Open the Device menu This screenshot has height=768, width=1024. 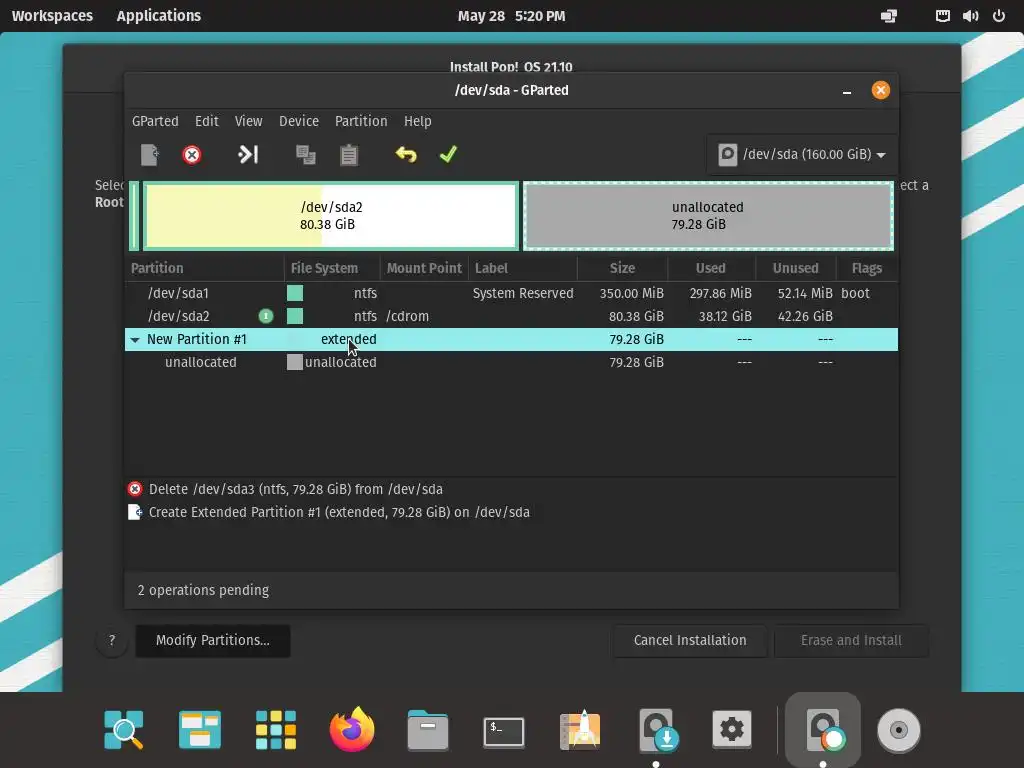pos(298,121)
